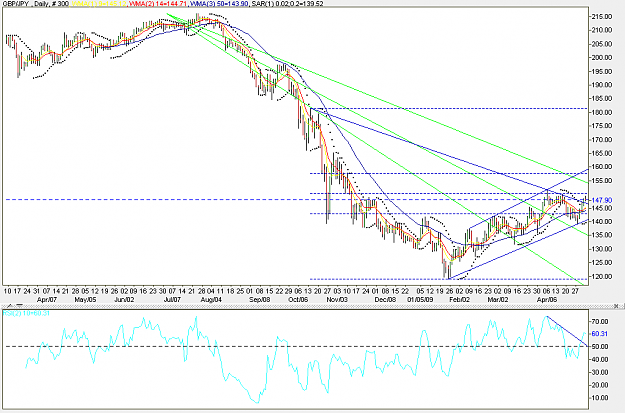Click the RSI(2) 10=60.31 indicator label
The image size is (625, 413).
click(26, 313)
